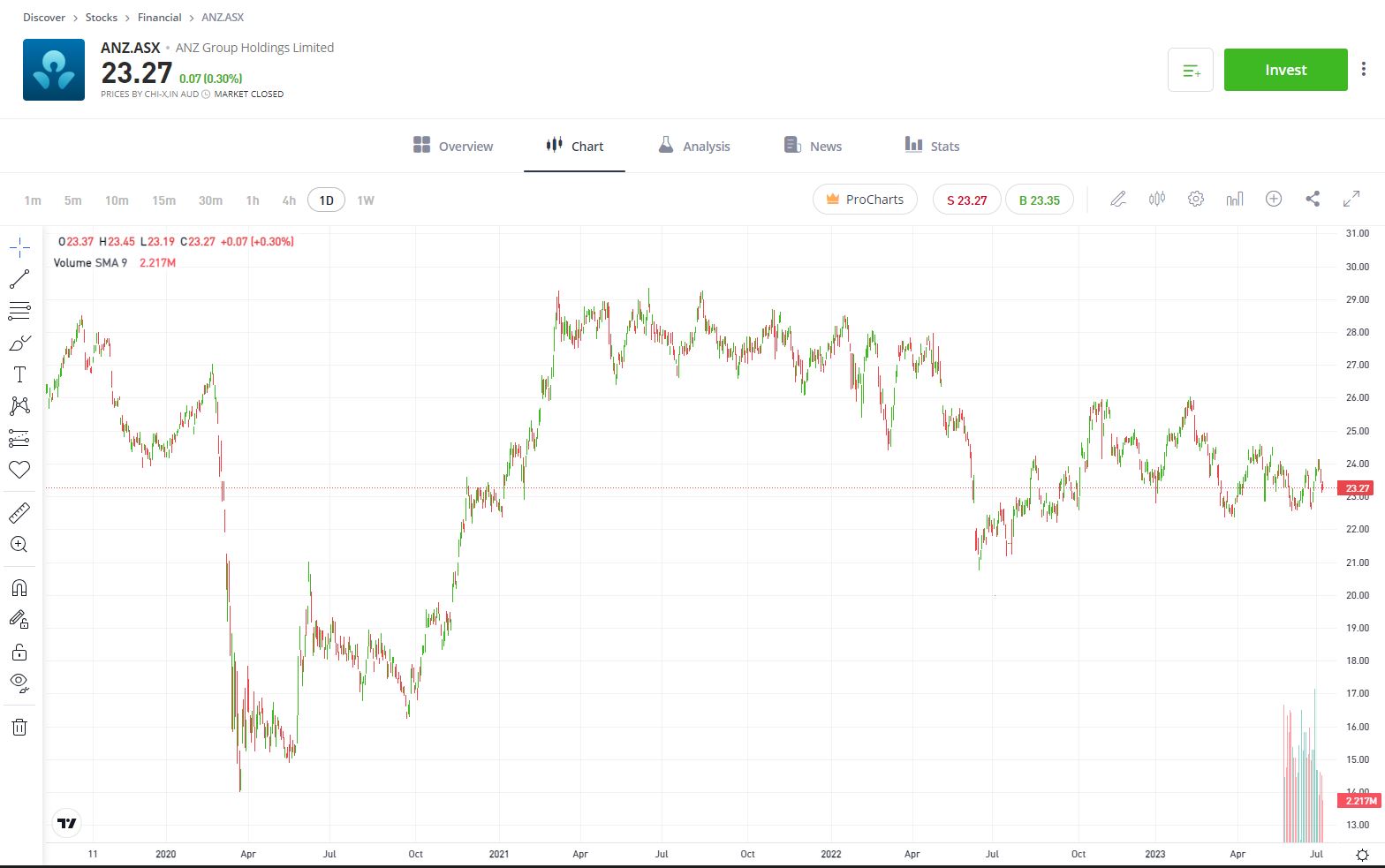Screen dimensions: 1385x868
Task: Set the 10m timeframe
Action: click(x=117, y=200)
